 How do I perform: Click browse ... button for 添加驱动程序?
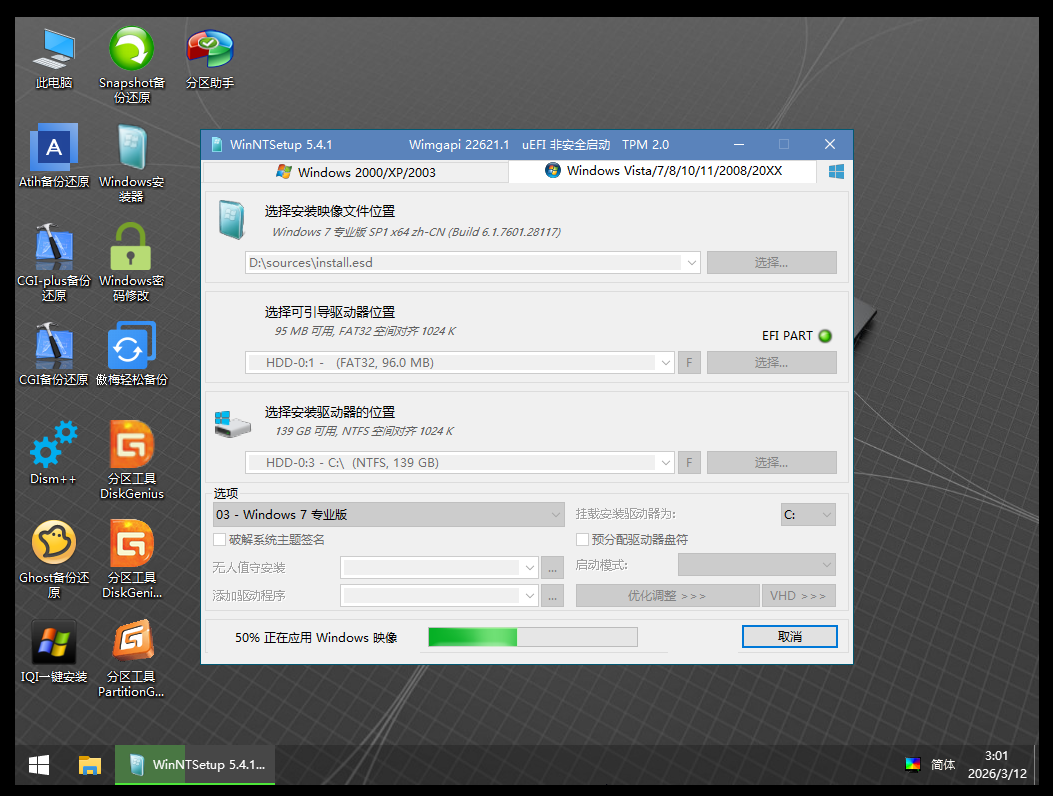[552, 596]
